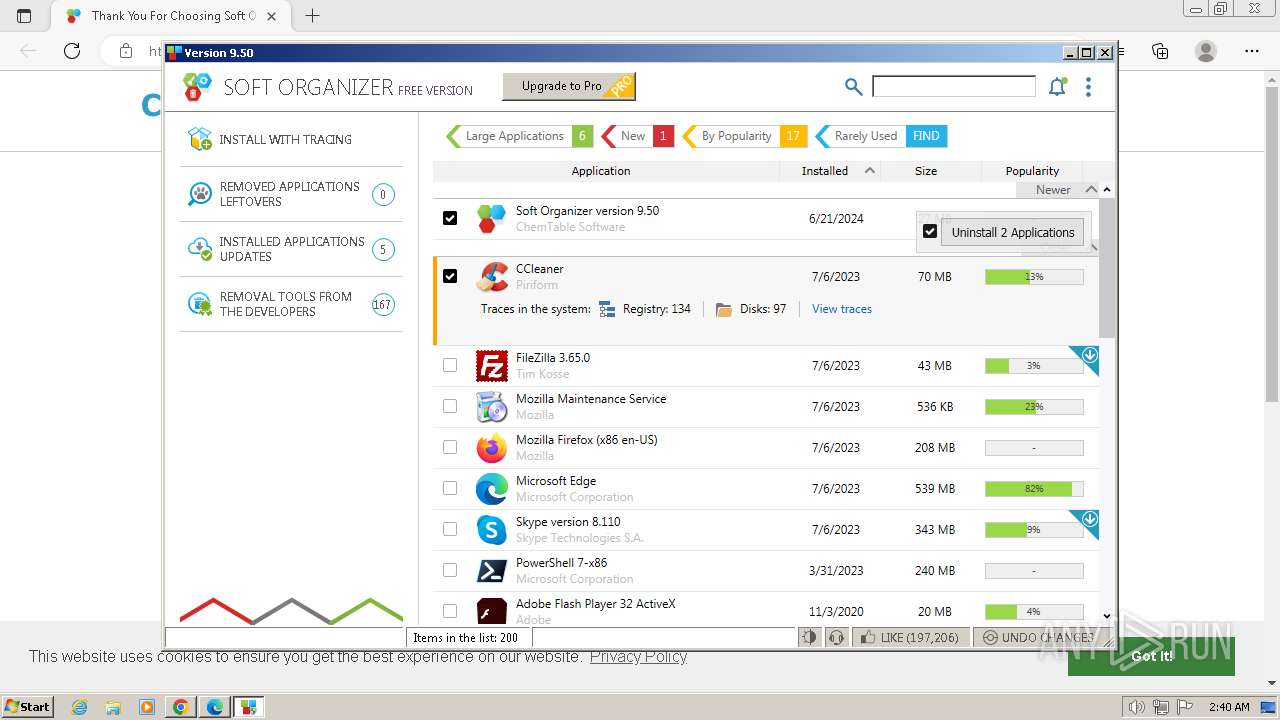Toggle the contrast theme icon in status bar
1280x720 pixels.
click(x=810, y=637)
